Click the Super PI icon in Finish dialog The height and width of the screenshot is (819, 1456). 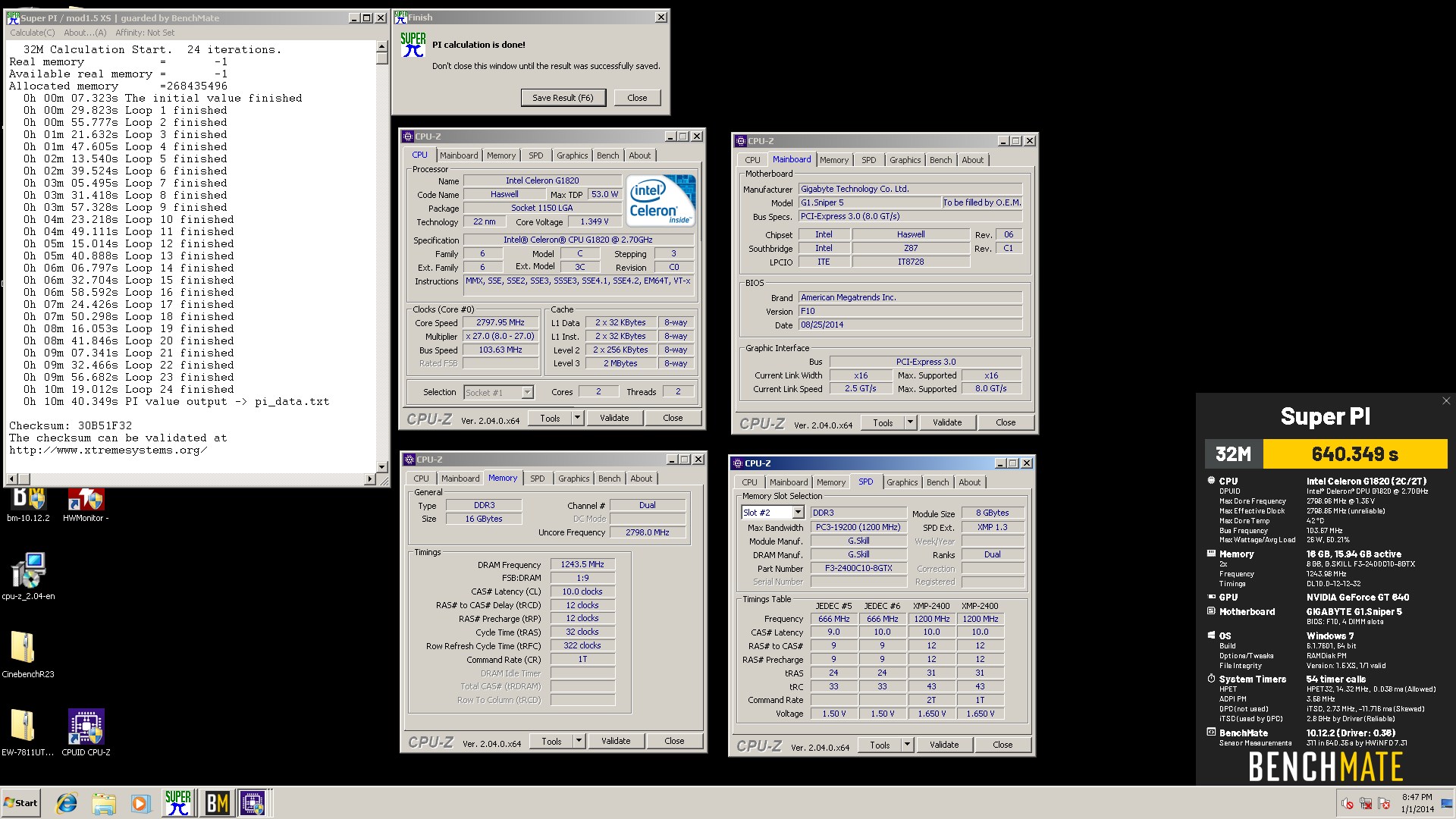click(413, 45)
